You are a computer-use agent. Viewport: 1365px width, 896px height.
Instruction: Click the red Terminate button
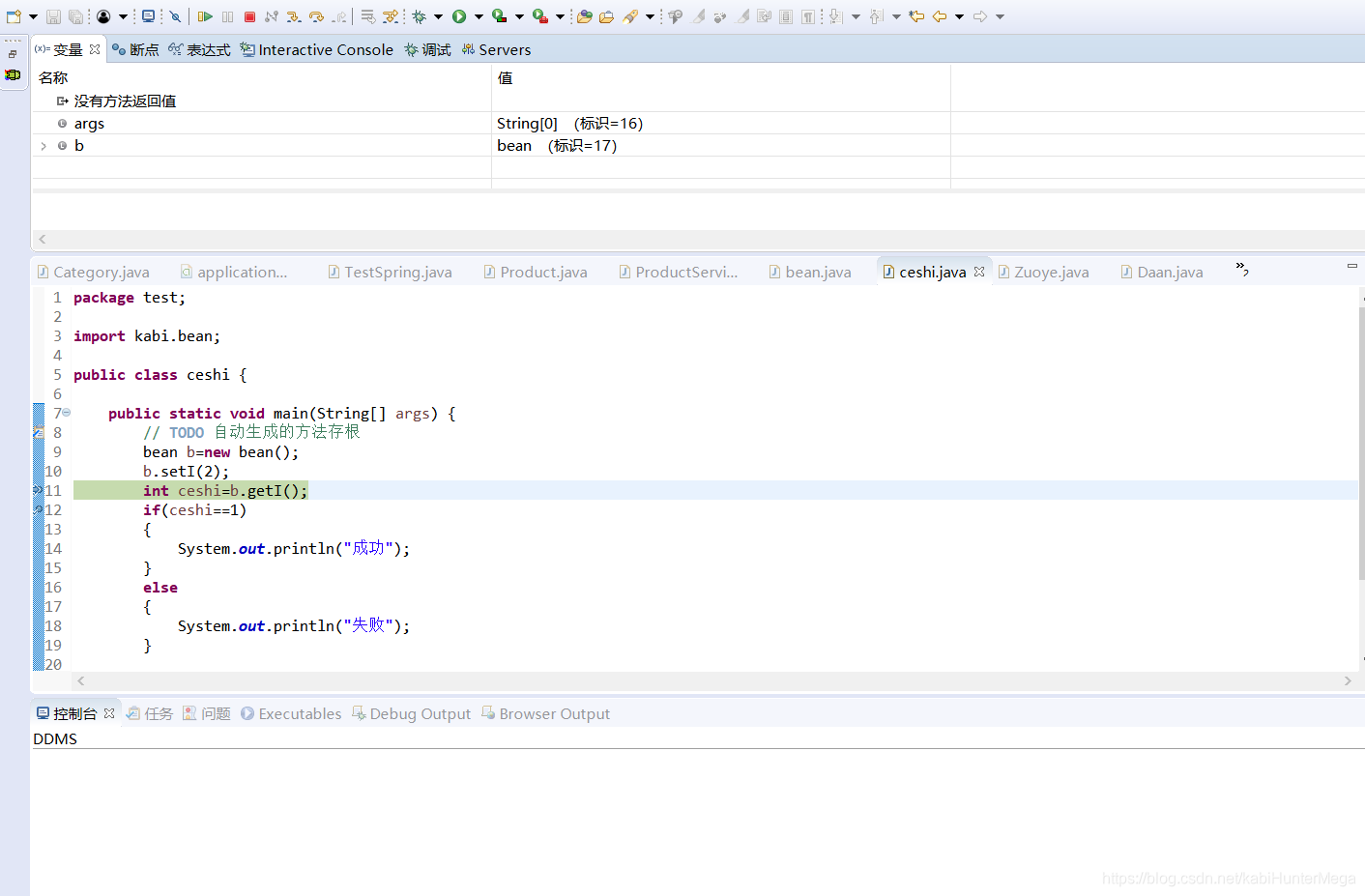(249, 16)
